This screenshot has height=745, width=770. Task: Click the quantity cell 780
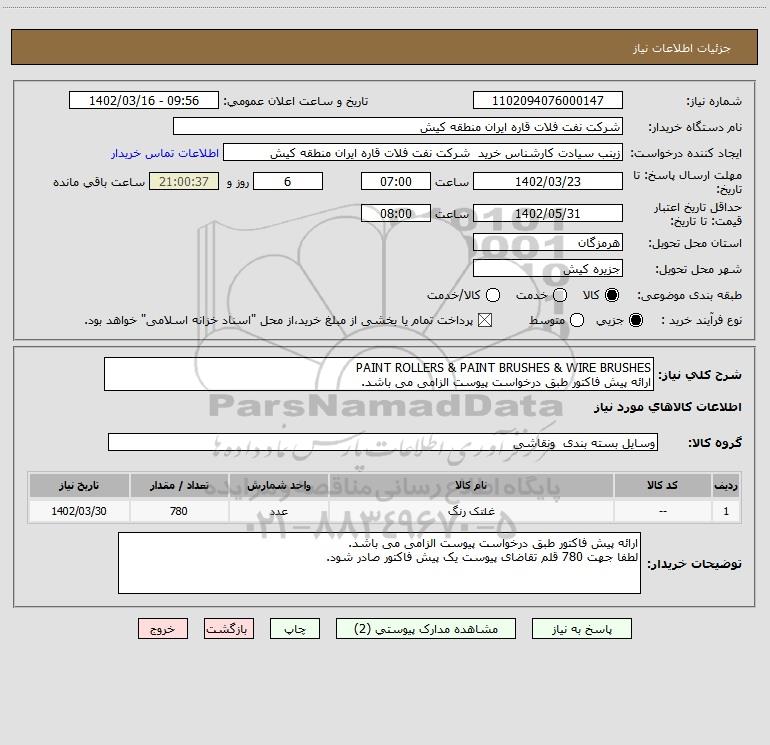[x=179, y=511]
